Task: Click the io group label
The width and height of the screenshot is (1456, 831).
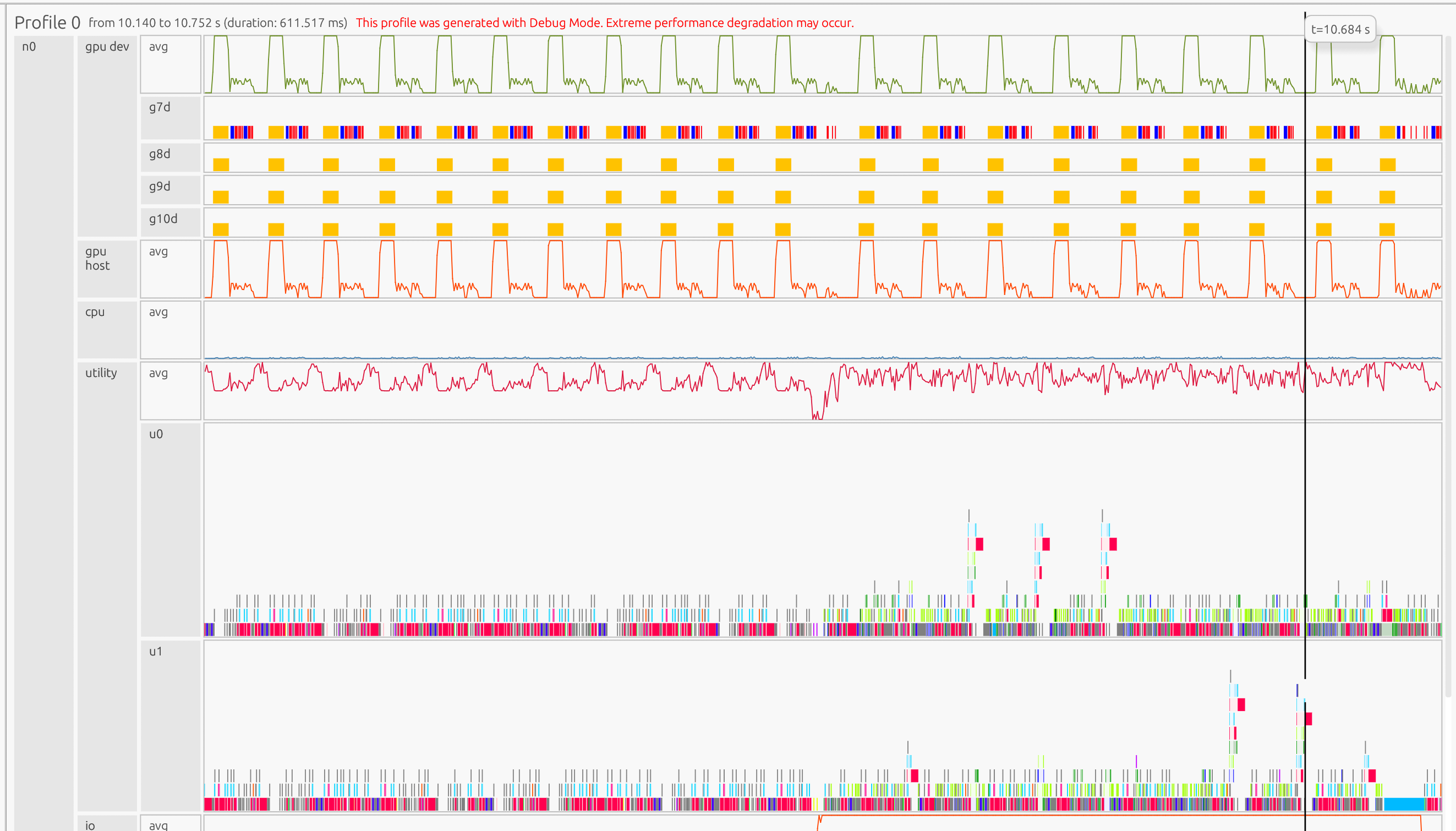Action: point(90,825)
